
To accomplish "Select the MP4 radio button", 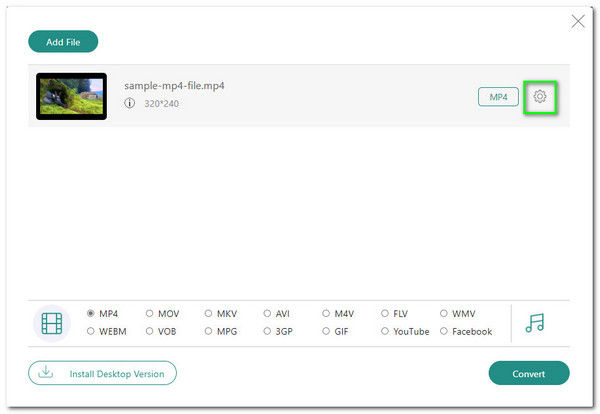I will coord(90,313).
